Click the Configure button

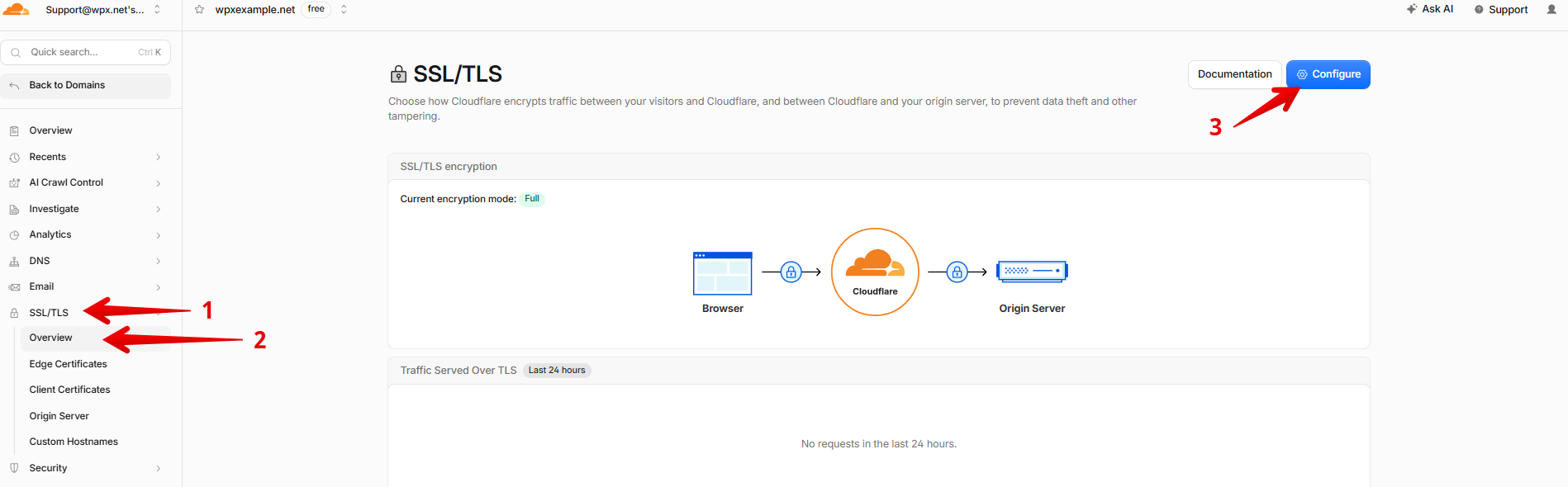point(1328,74)
